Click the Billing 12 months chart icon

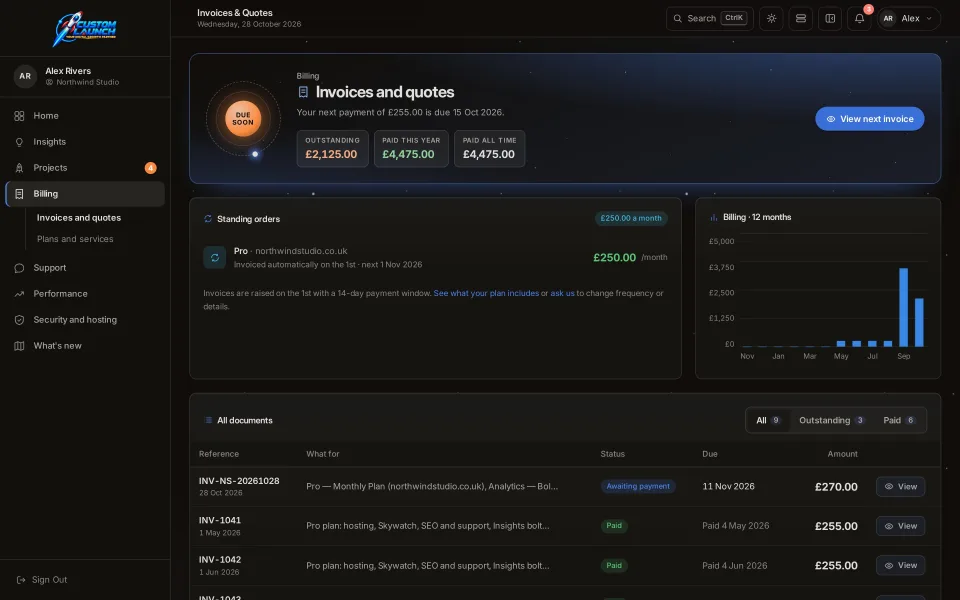click(x=713, y=217)
